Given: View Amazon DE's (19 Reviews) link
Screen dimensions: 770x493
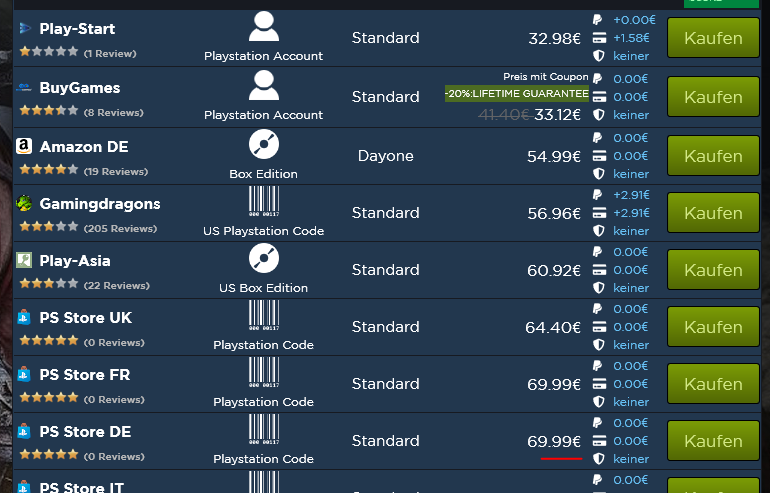Looking at the screenshot, I should coord(116,171).
